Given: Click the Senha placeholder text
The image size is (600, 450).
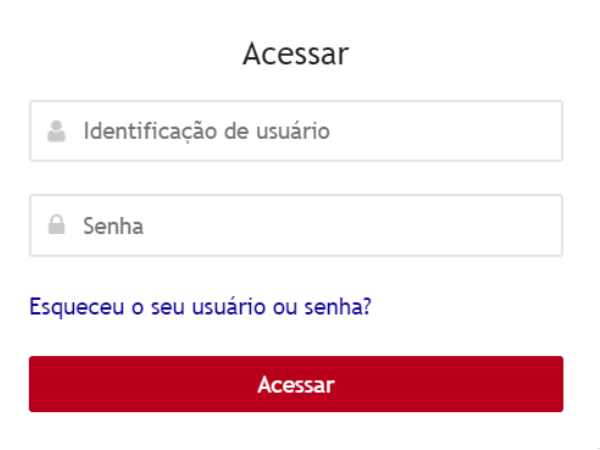Looking at the screenshot, I should 113,226.
